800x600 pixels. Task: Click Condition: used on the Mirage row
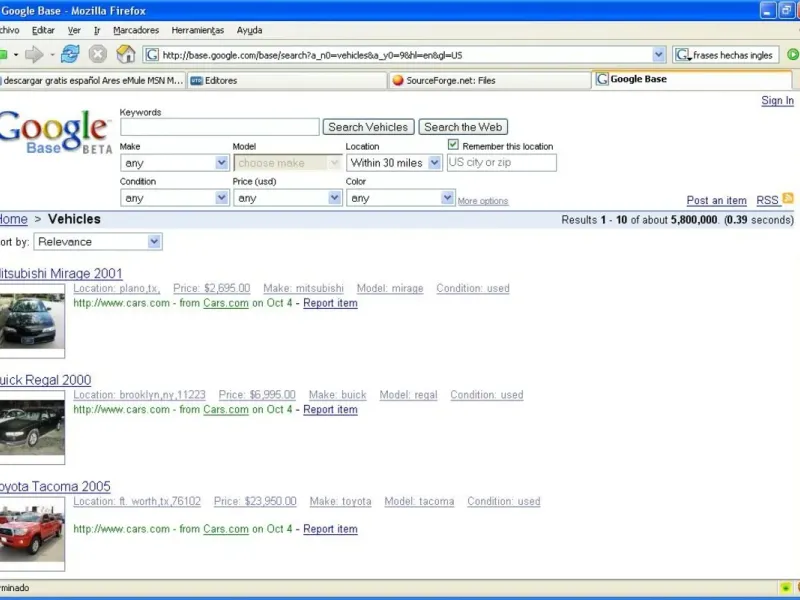(x=473, y=288)
